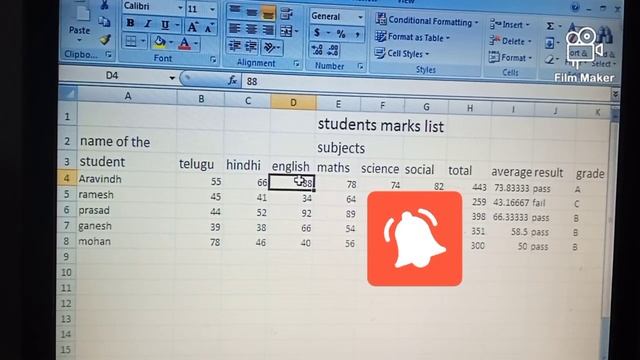Open the Font dialog launcher
The image size is (640, 360).
coord(213,60)
